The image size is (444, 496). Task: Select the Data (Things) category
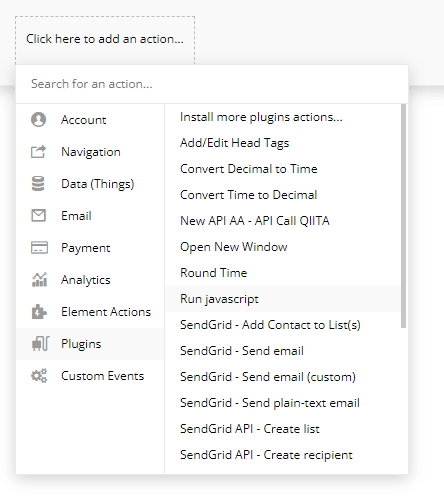tap(90, 184)
